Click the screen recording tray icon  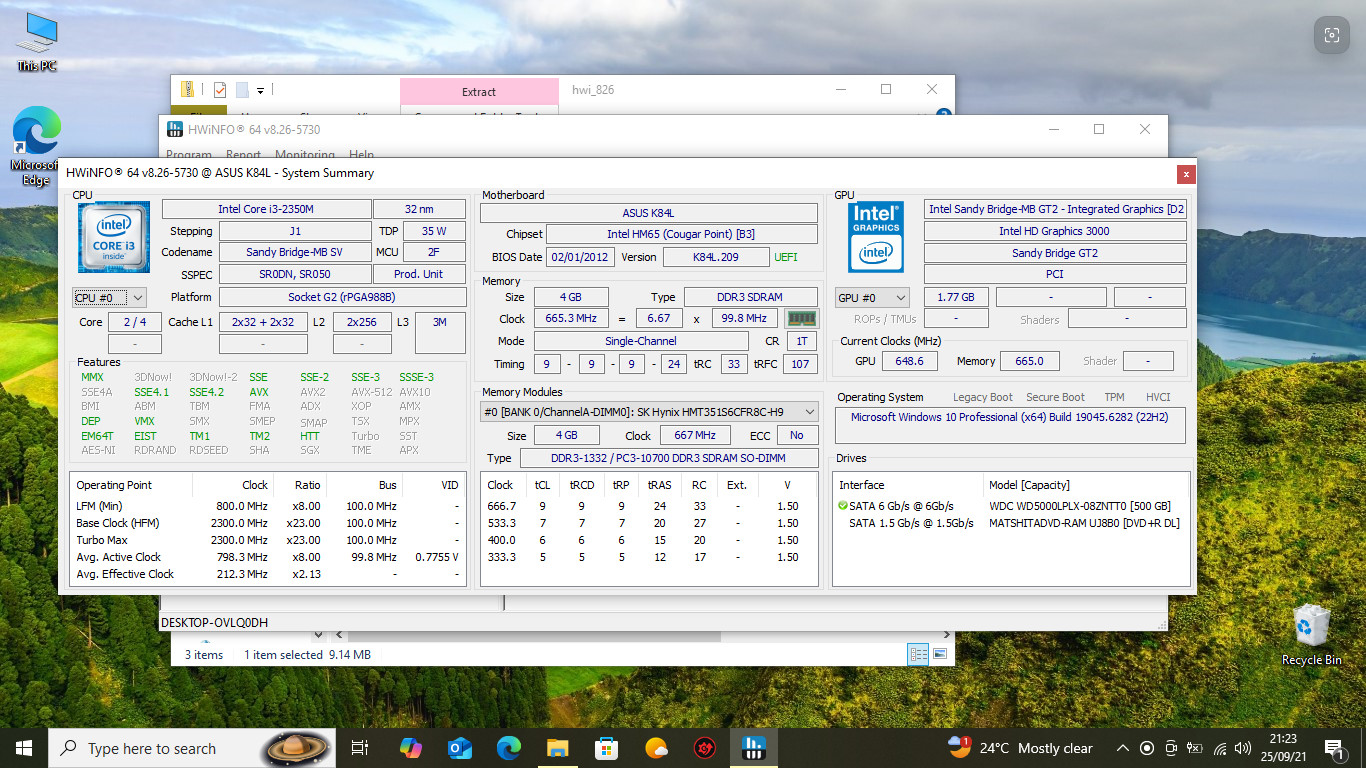[x=1146, y=748]
